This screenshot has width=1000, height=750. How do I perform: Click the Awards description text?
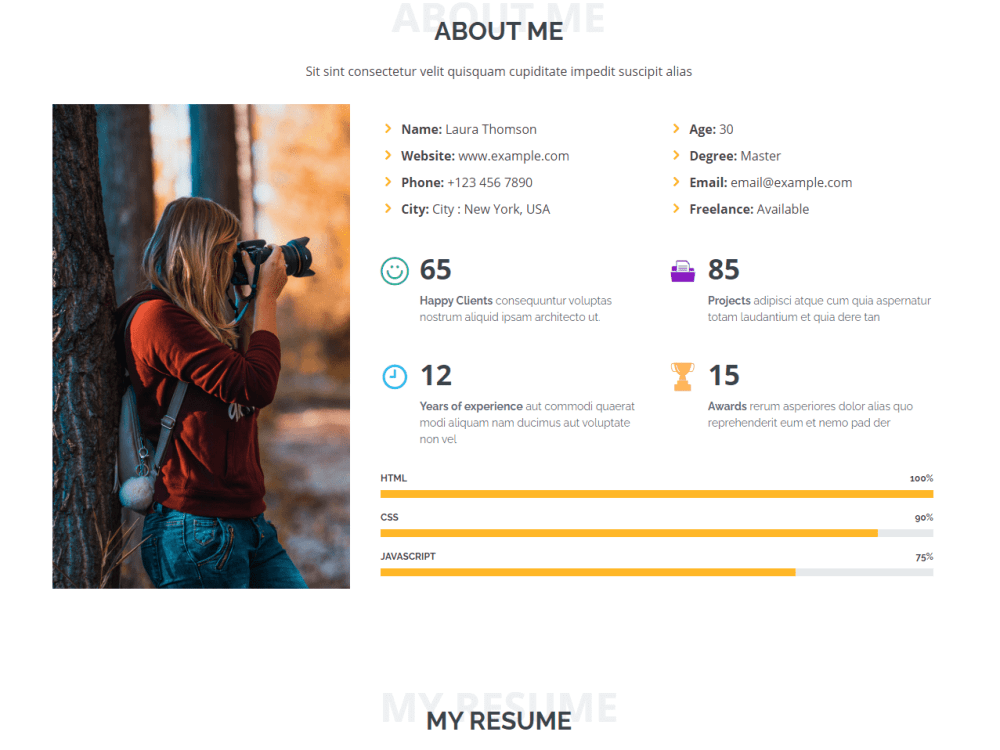click(x=810, y=415)
